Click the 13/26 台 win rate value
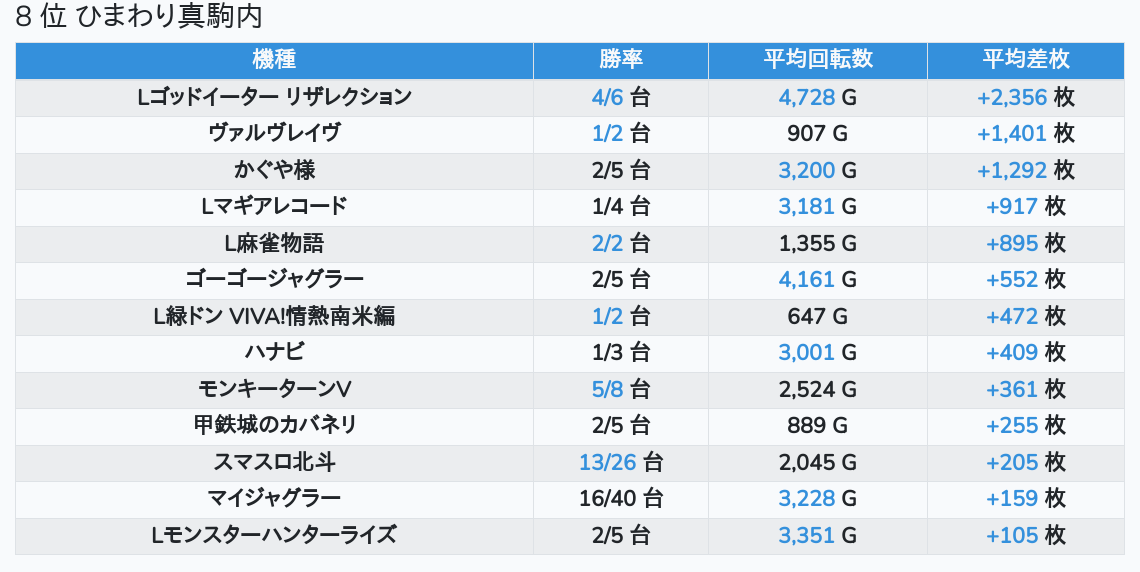 [x=621, y=462]
